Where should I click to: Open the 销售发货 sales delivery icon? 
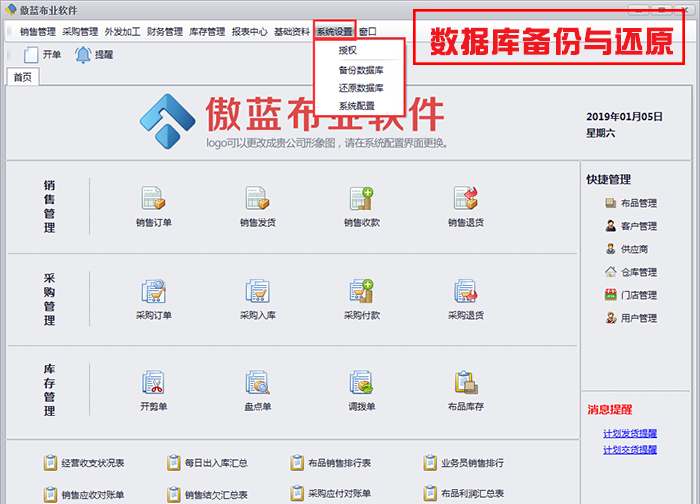[257, 199]
